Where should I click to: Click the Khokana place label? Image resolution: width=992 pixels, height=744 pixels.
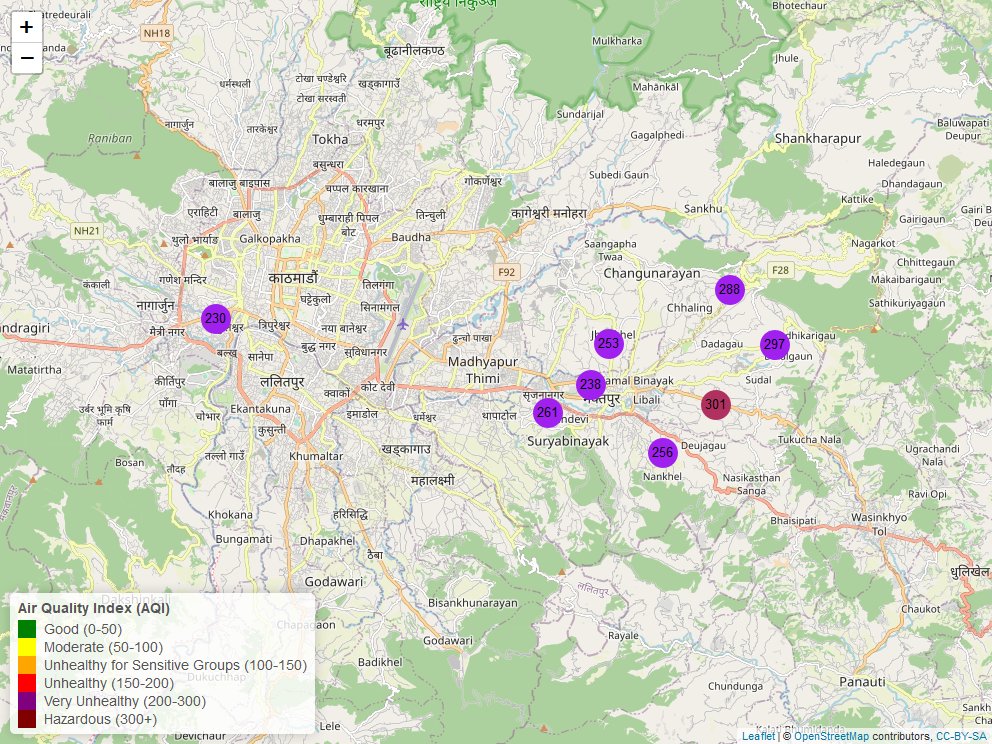pos(230,515)
